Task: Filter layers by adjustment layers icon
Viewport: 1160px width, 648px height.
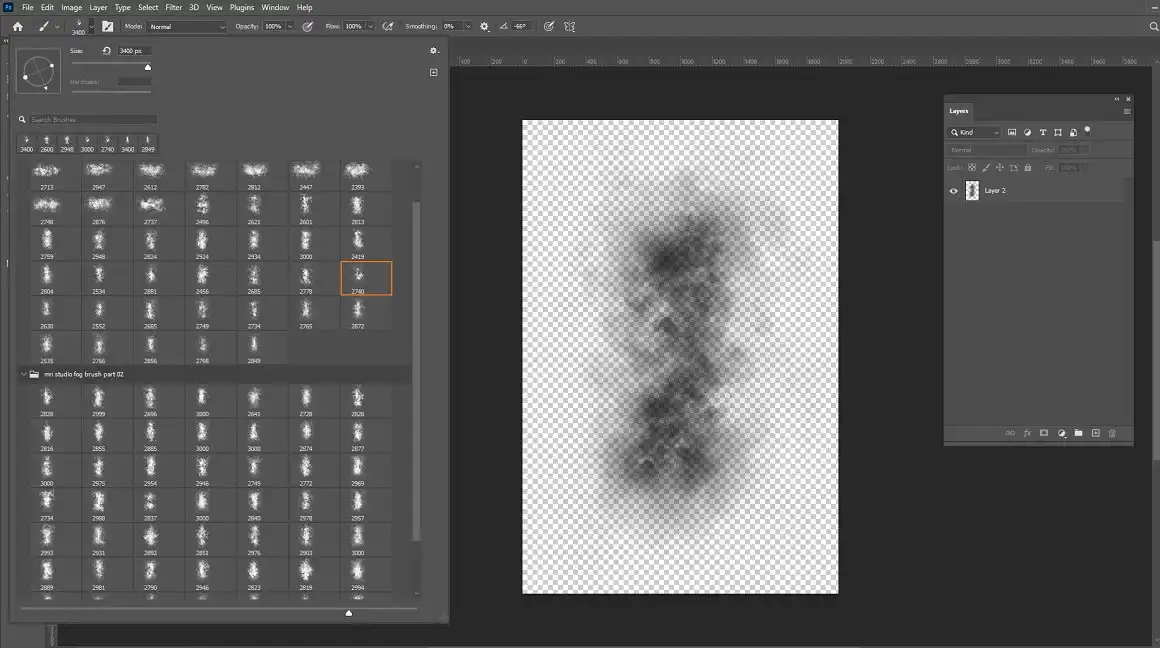Action: [1028, 132]
